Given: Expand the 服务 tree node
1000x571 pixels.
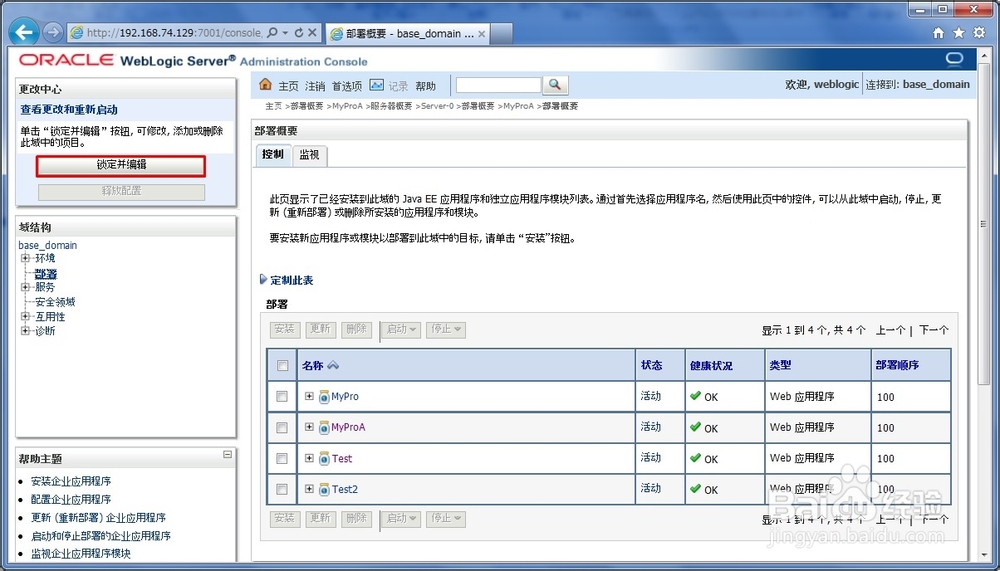Looking at the screenshot, I should [x=26, y=287].
